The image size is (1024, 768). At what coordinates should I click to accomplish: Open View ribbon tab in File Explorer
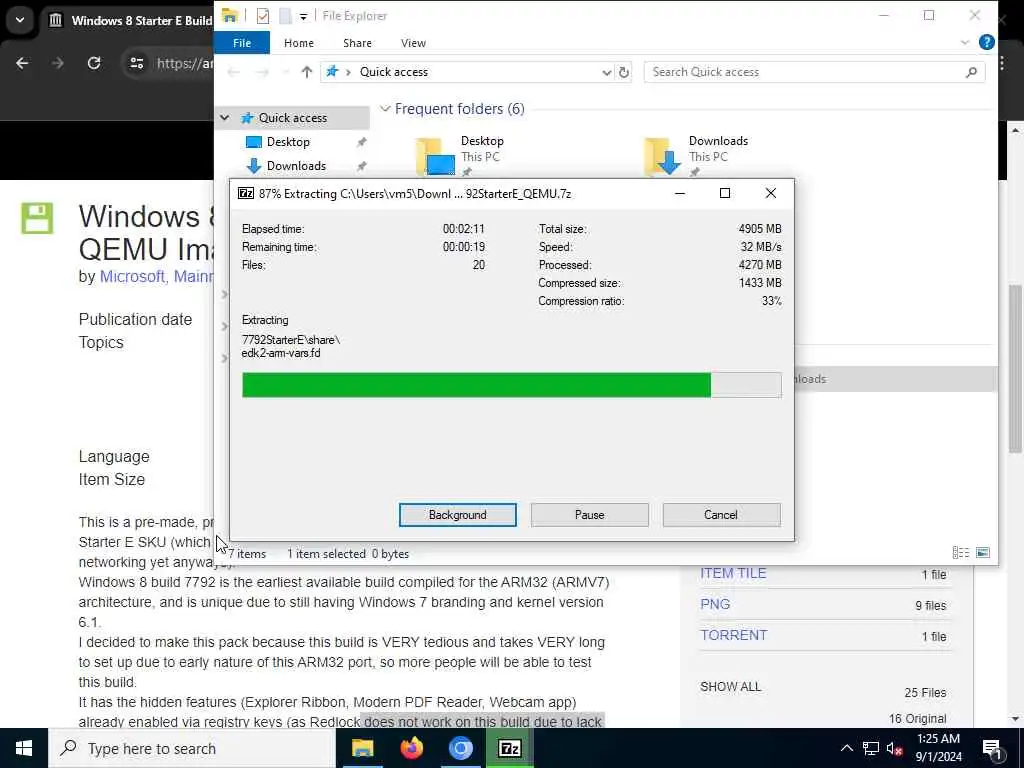pyautogui.click(x=413, y=43)
